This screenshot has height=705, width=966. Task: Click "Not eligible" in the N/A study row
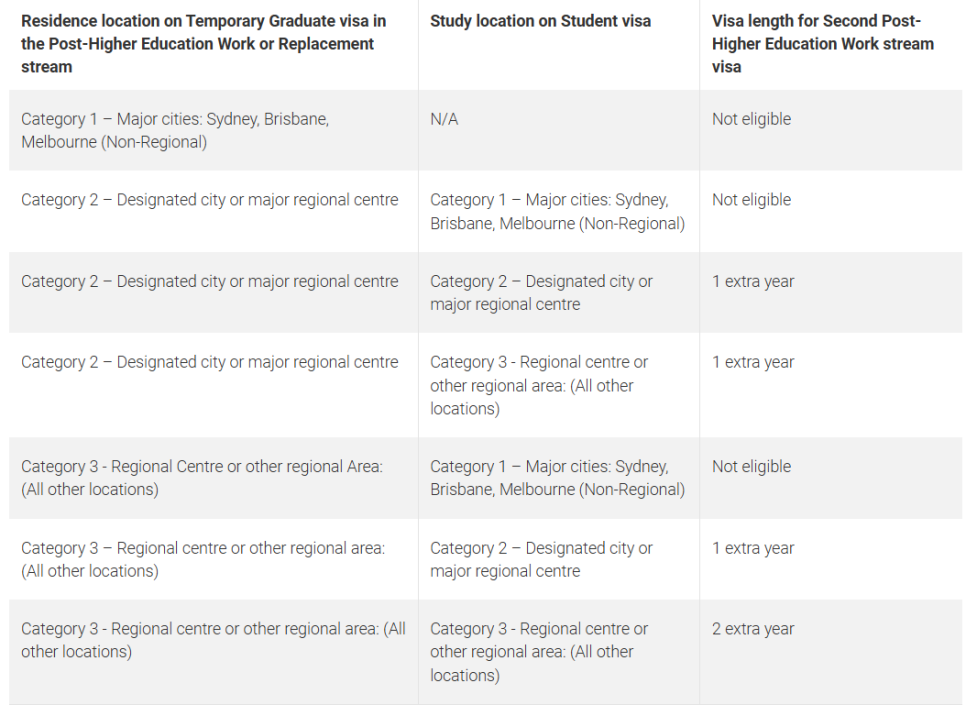(x=751, y=119)
